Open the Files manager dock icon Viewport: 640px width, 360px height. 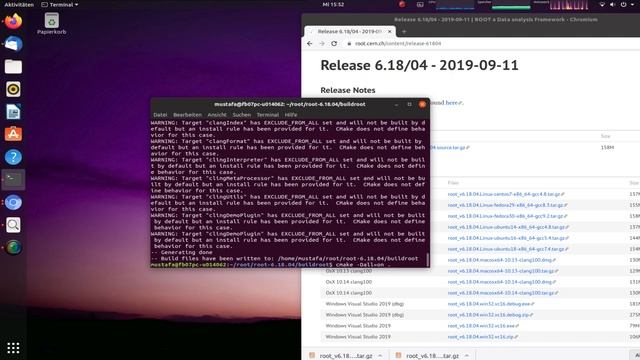(13, 66)
